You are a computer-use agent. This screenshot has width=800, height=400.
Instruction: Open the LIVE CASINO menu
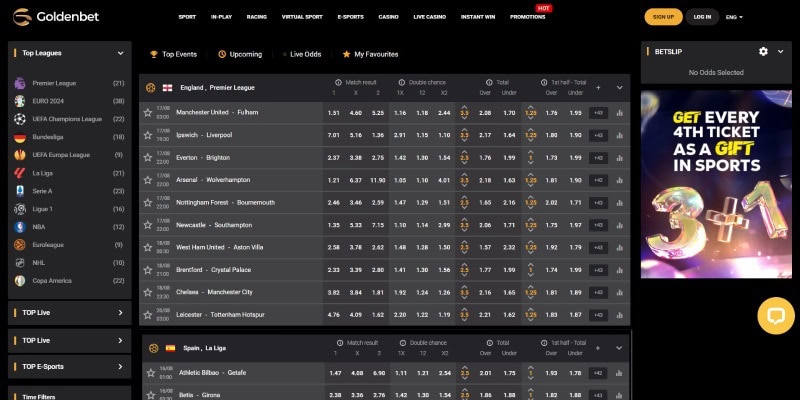(x=430, y=17)
